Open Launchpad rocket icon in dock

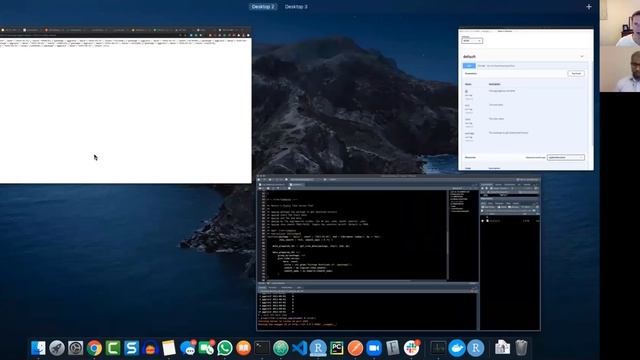click(57, 348)
